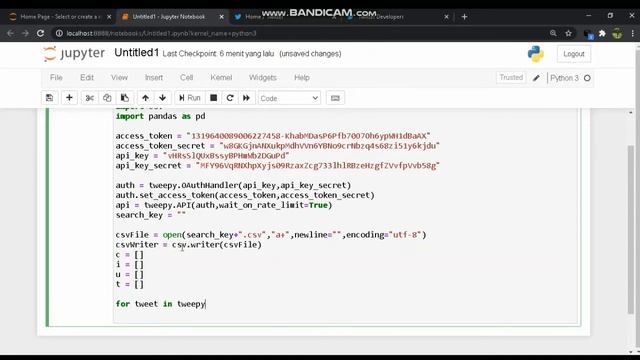This screenshot has width=640, height=360.
Task: Close the Home Page browser tab
Action: (109, 17)
